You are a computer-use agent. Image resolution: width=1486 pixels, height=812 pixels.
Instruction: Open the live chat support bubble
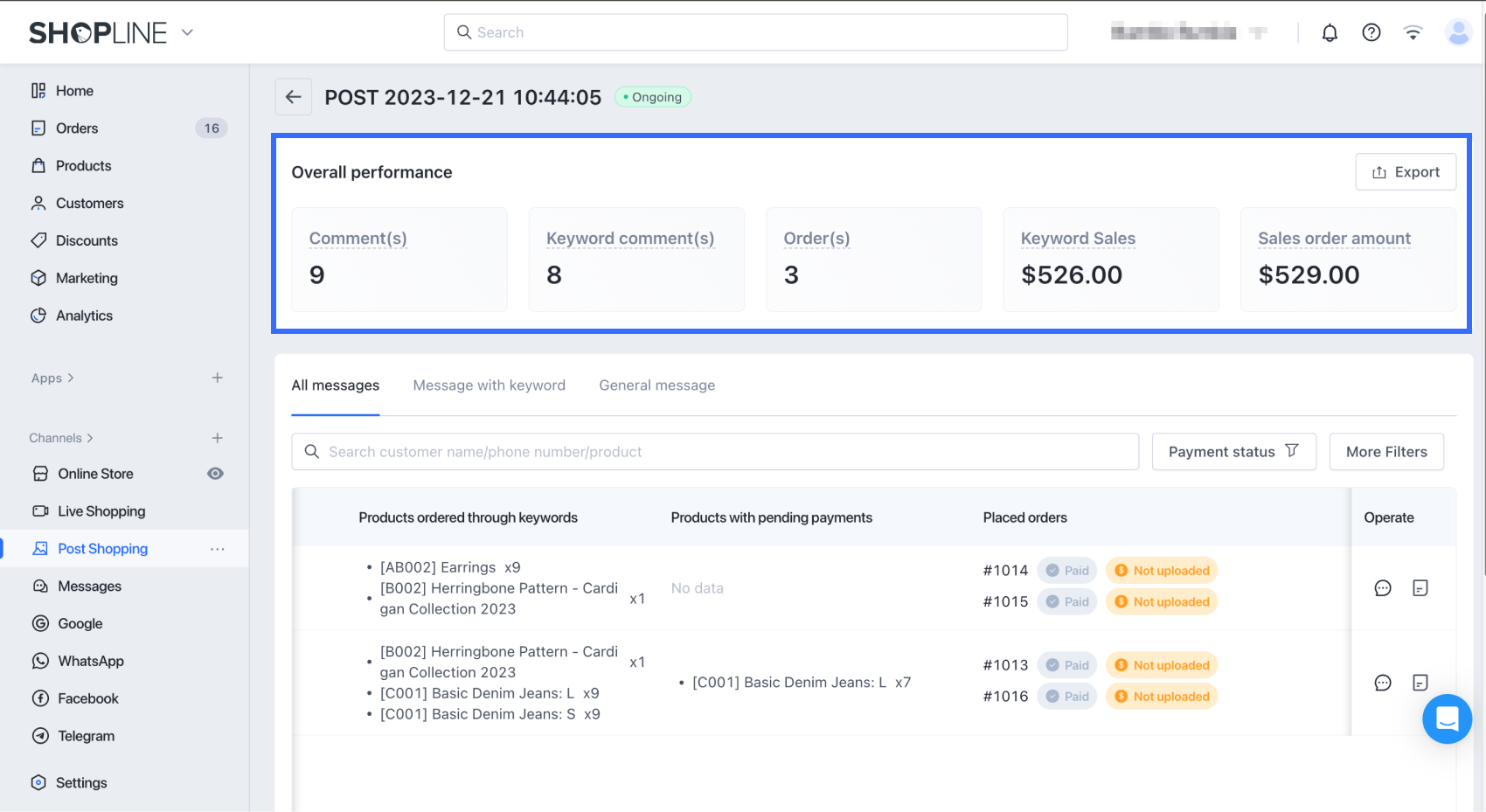point(1447,718)
